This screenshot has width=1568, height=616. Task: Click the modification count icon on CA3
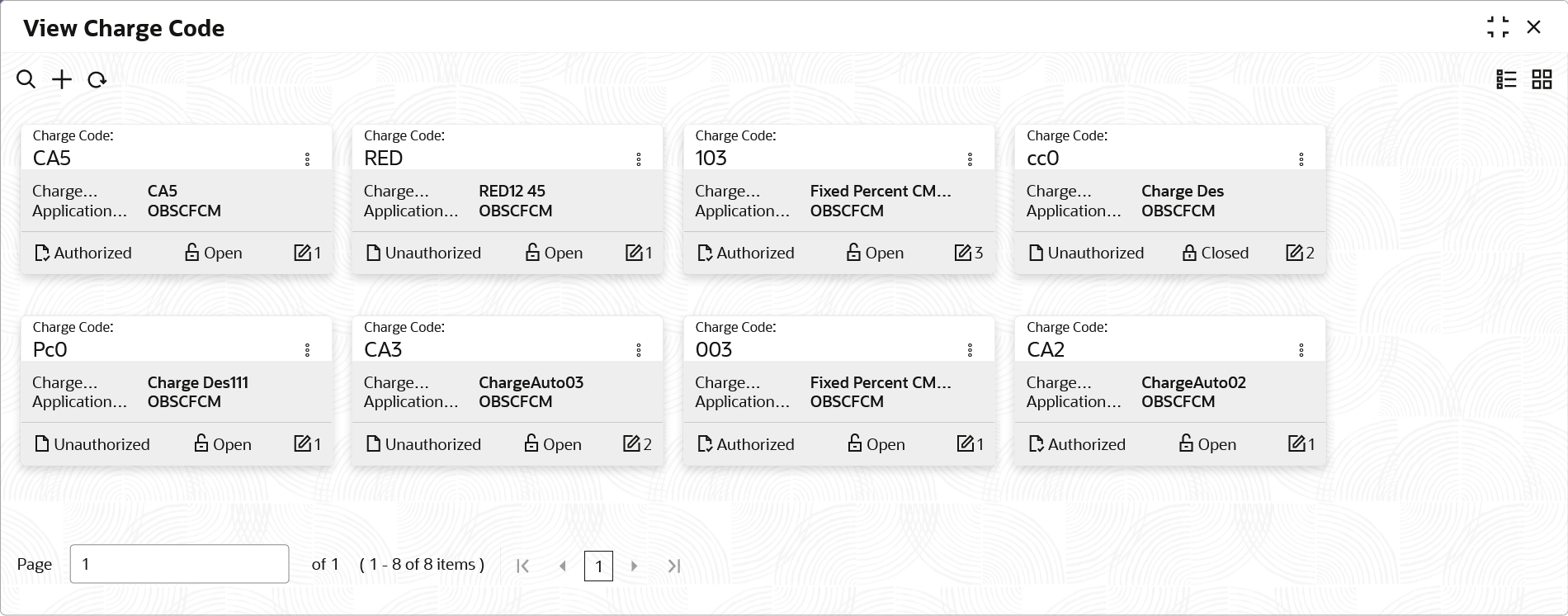coord(631,444)
